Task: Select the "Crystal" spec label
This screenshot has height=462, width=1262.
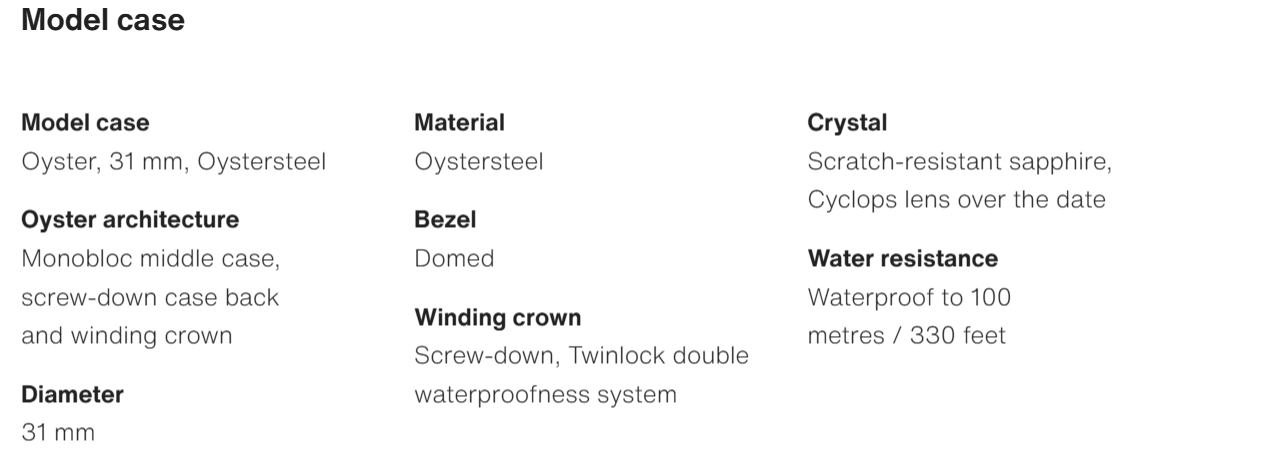Action: [x=847, y=123]
